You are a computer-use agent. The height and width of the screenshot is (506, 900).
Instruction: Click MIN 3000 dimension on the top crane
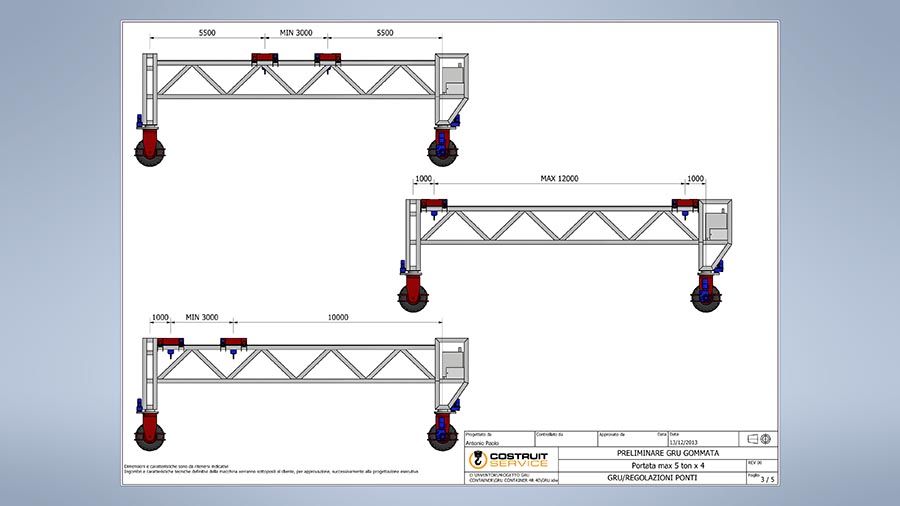[x=297, y=33]
